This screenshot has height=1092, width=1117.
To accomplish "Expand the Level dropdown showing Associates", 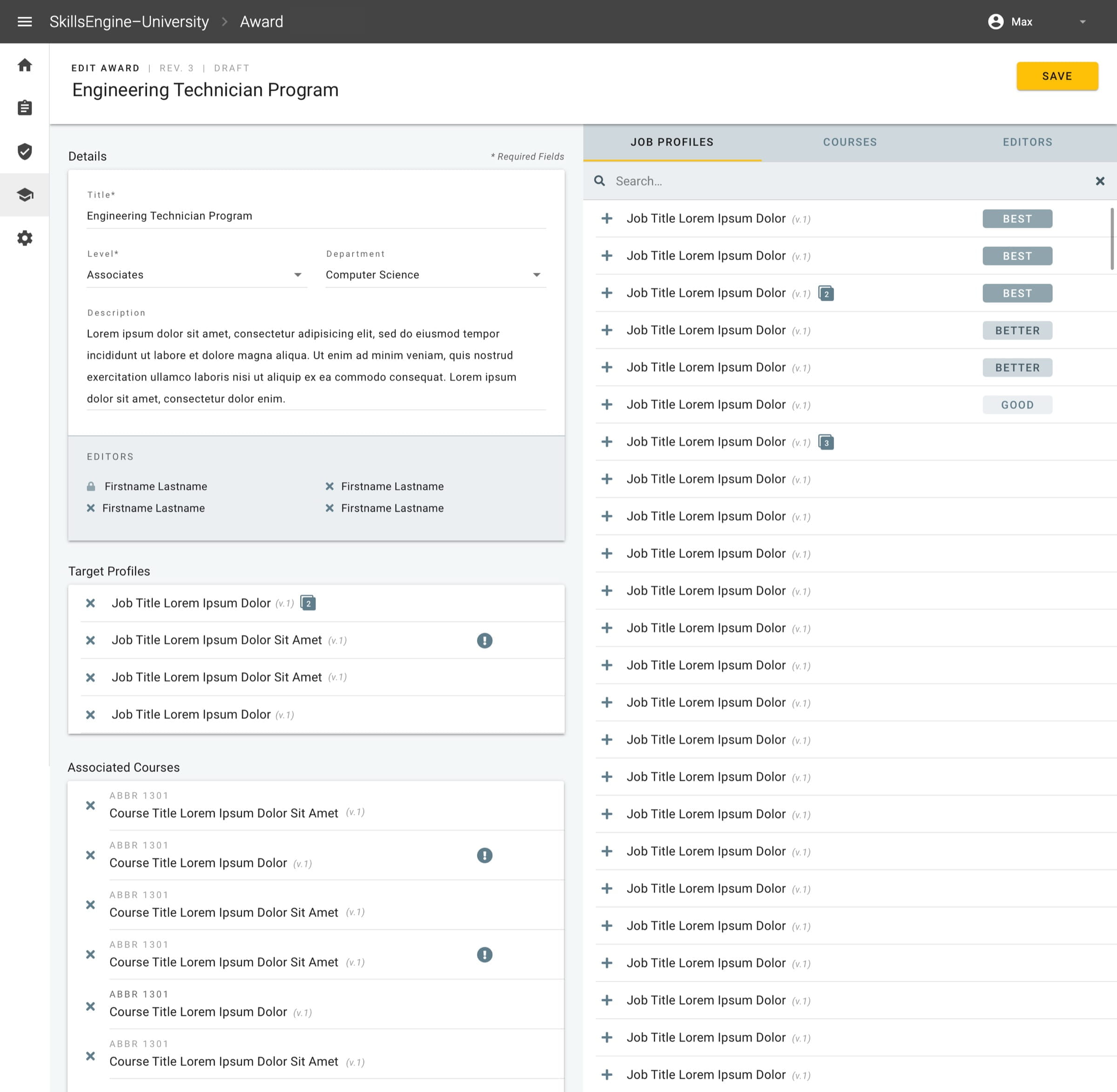I will [x=197, y=275].
